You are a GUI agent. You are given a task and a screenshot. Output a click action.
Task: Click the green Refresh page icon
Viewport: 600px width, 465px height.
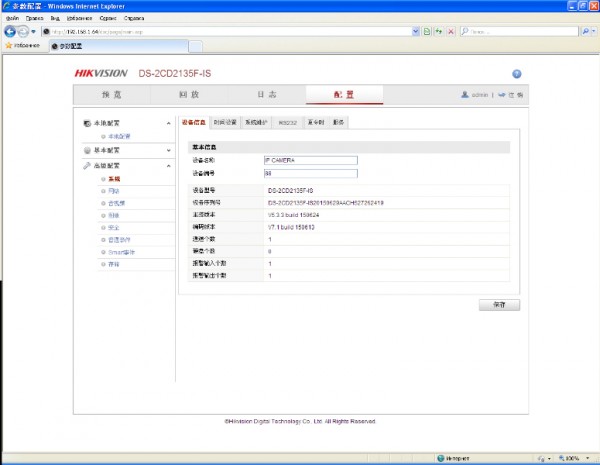[439, 32]
